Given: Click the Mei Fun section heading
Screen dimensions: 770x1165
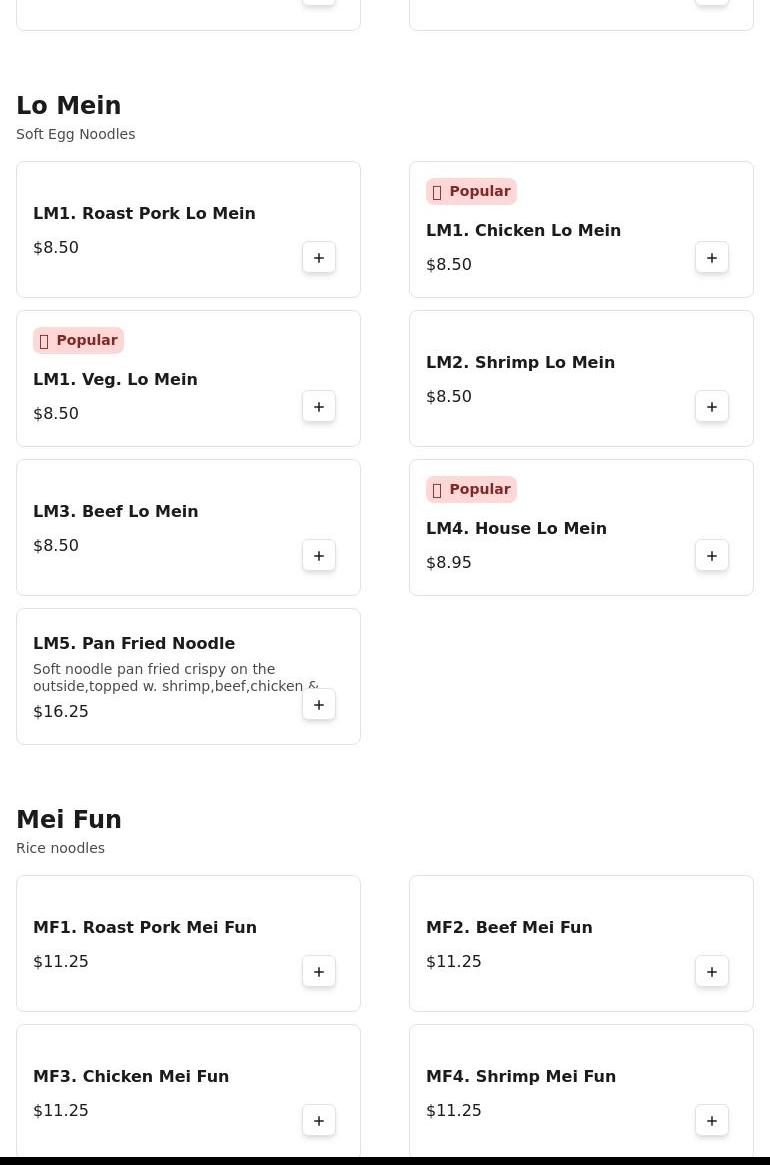Looking at the screenshot, I should click(x=69, y=820).
